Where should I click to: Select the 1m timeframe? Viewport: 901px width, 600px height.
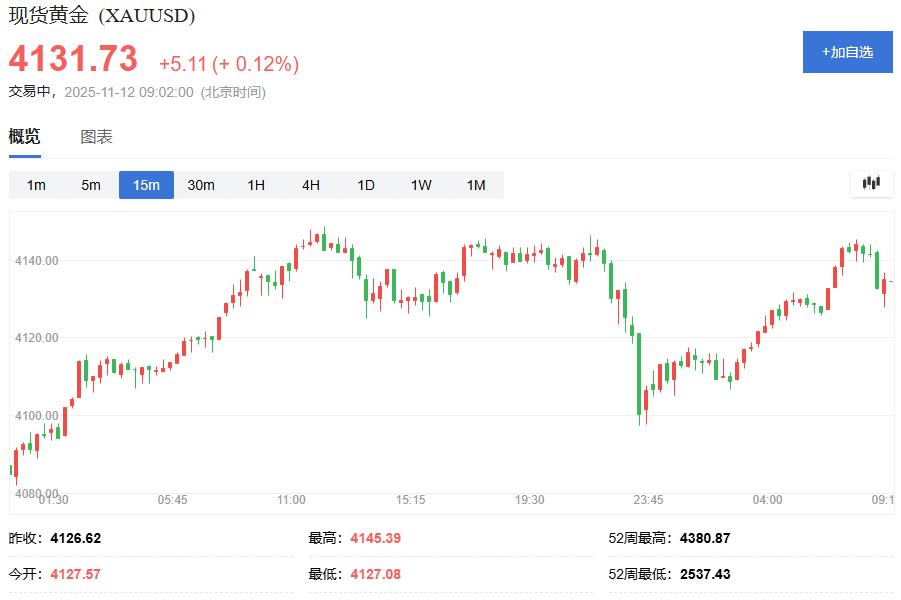(36, 185)
